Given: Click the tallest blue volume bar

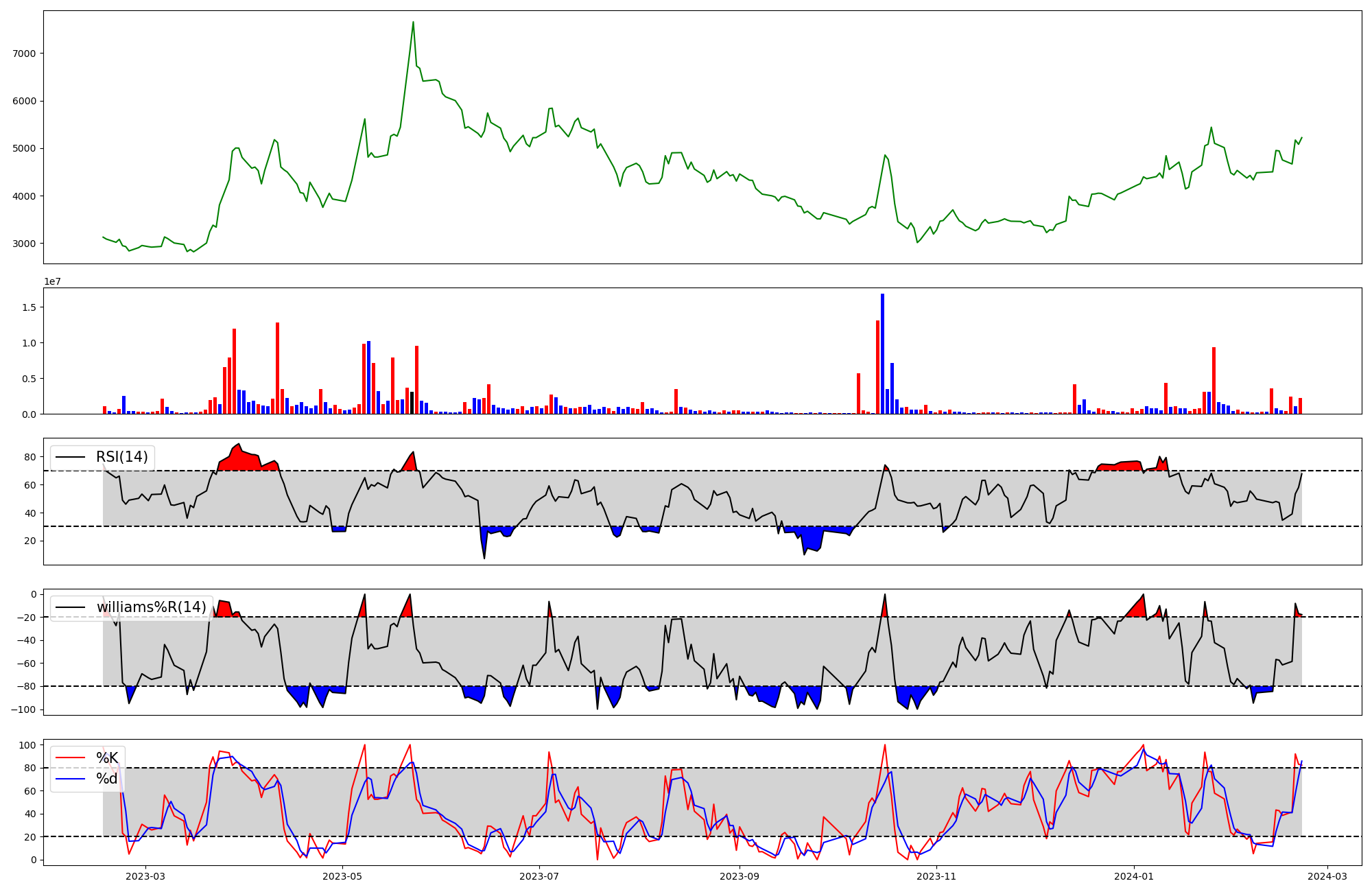Looking at the screenshot, I should click(882, 353).
